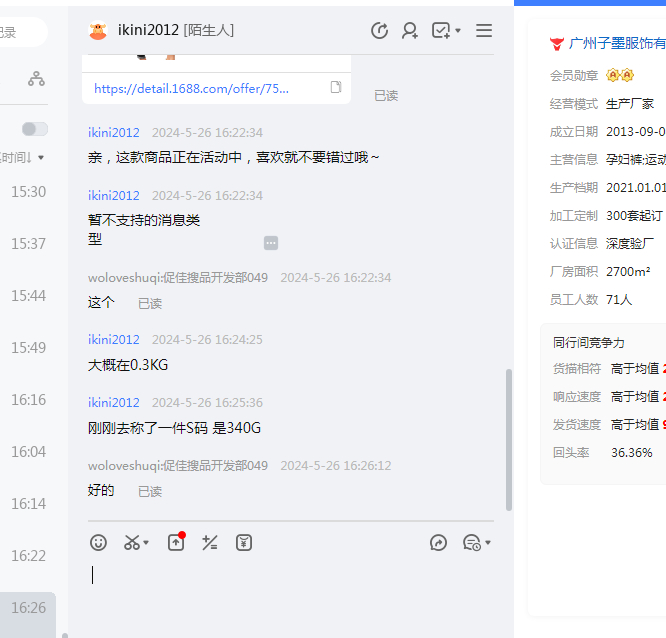Viewport: 666px width, 638px height.
Task: Click the 厂房面积 2700m² value
Action: tap(628, 272)
